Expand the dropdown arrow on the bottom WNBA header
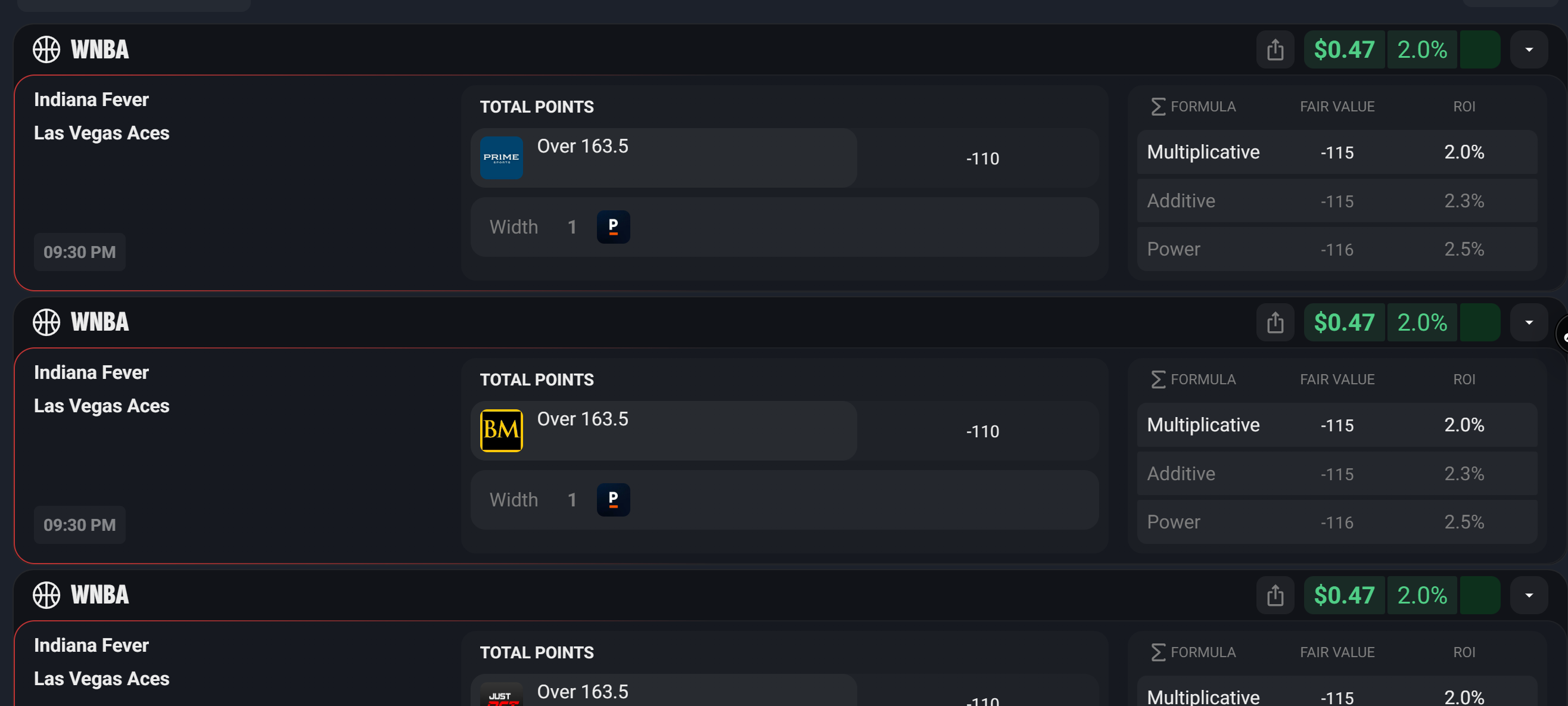This screenshot has height=706, width=1568. click(1530, 595)
